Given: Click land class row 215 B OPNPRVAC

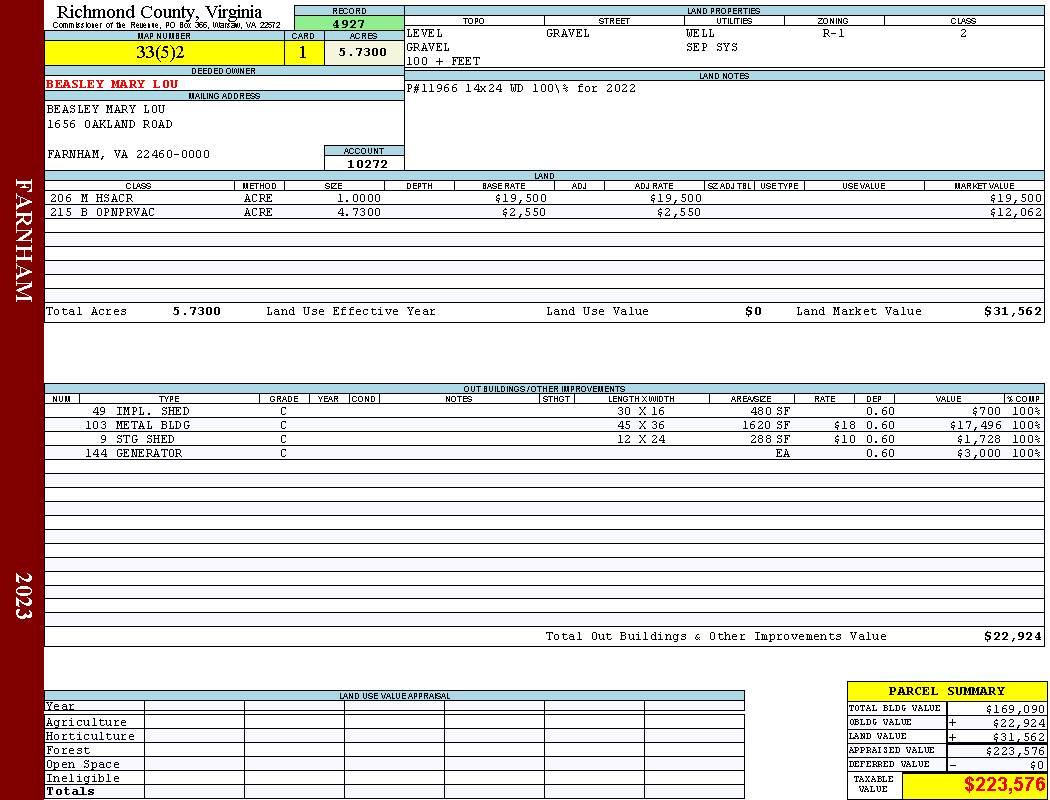Looking at the screenshot, I should click(x=544, y=212).
